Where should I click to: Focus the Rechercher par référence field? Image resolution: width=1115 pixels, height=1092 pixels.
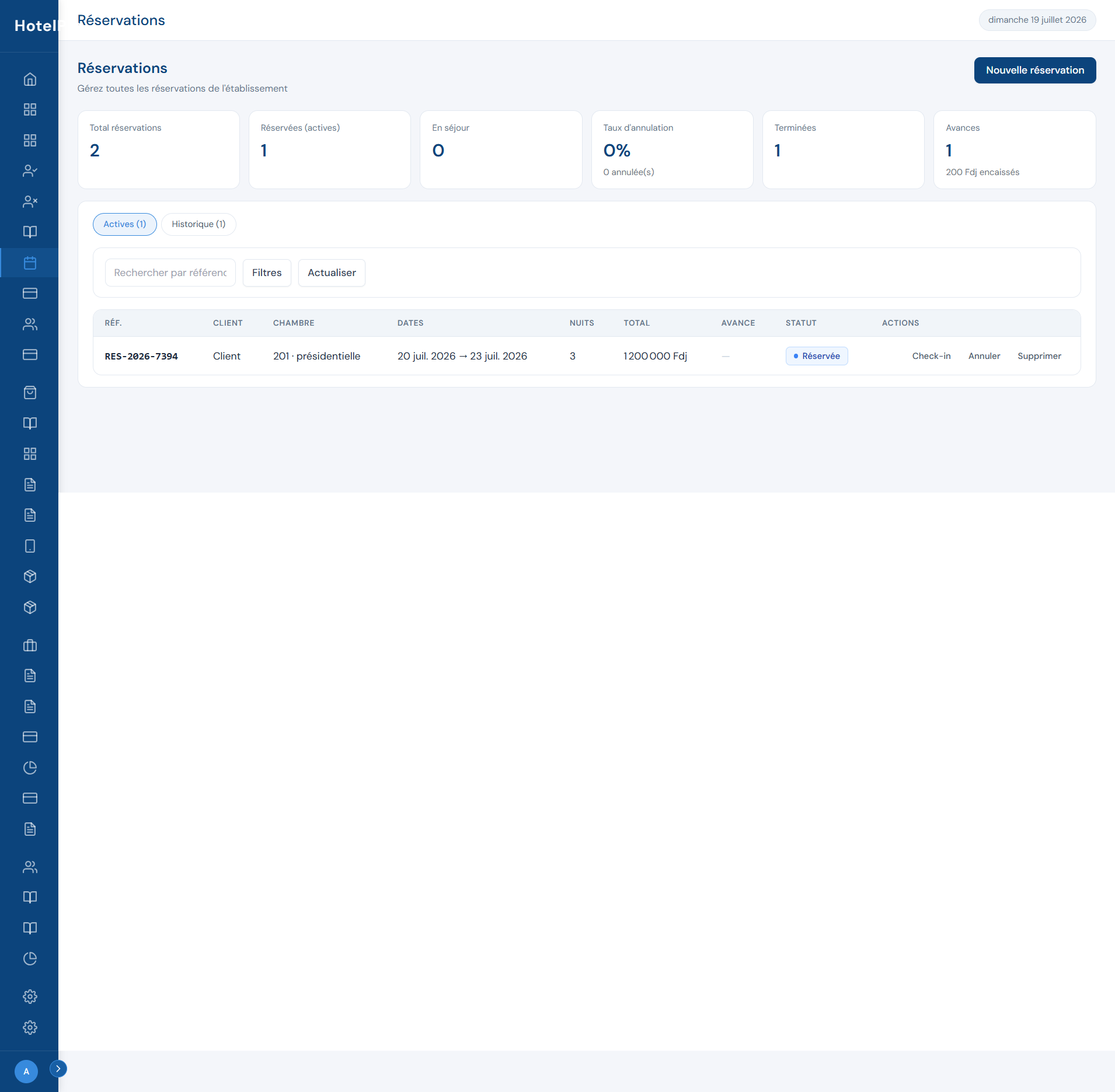point(170,273)
